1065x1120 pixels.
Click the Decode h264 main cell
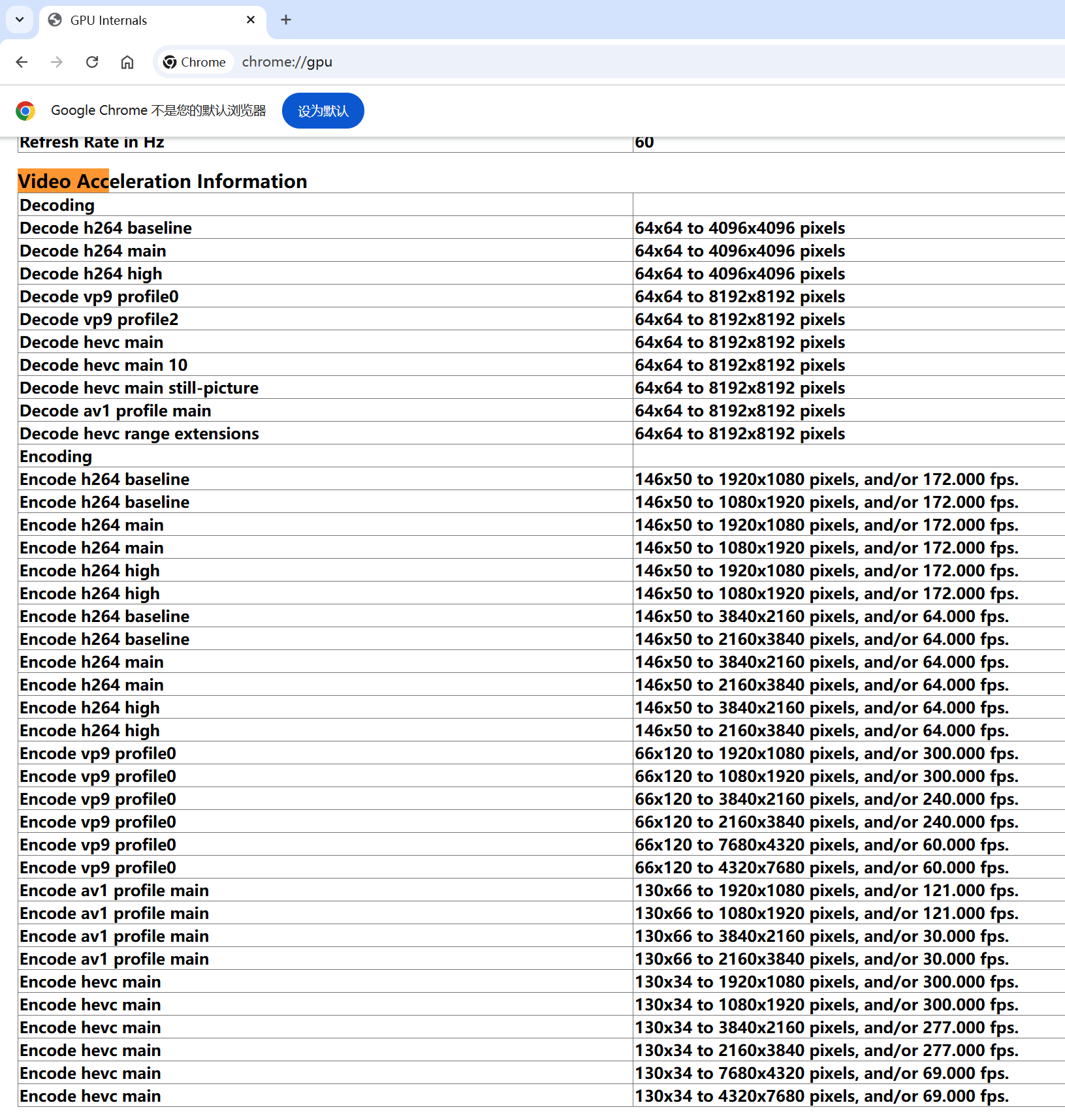(325, 251)
